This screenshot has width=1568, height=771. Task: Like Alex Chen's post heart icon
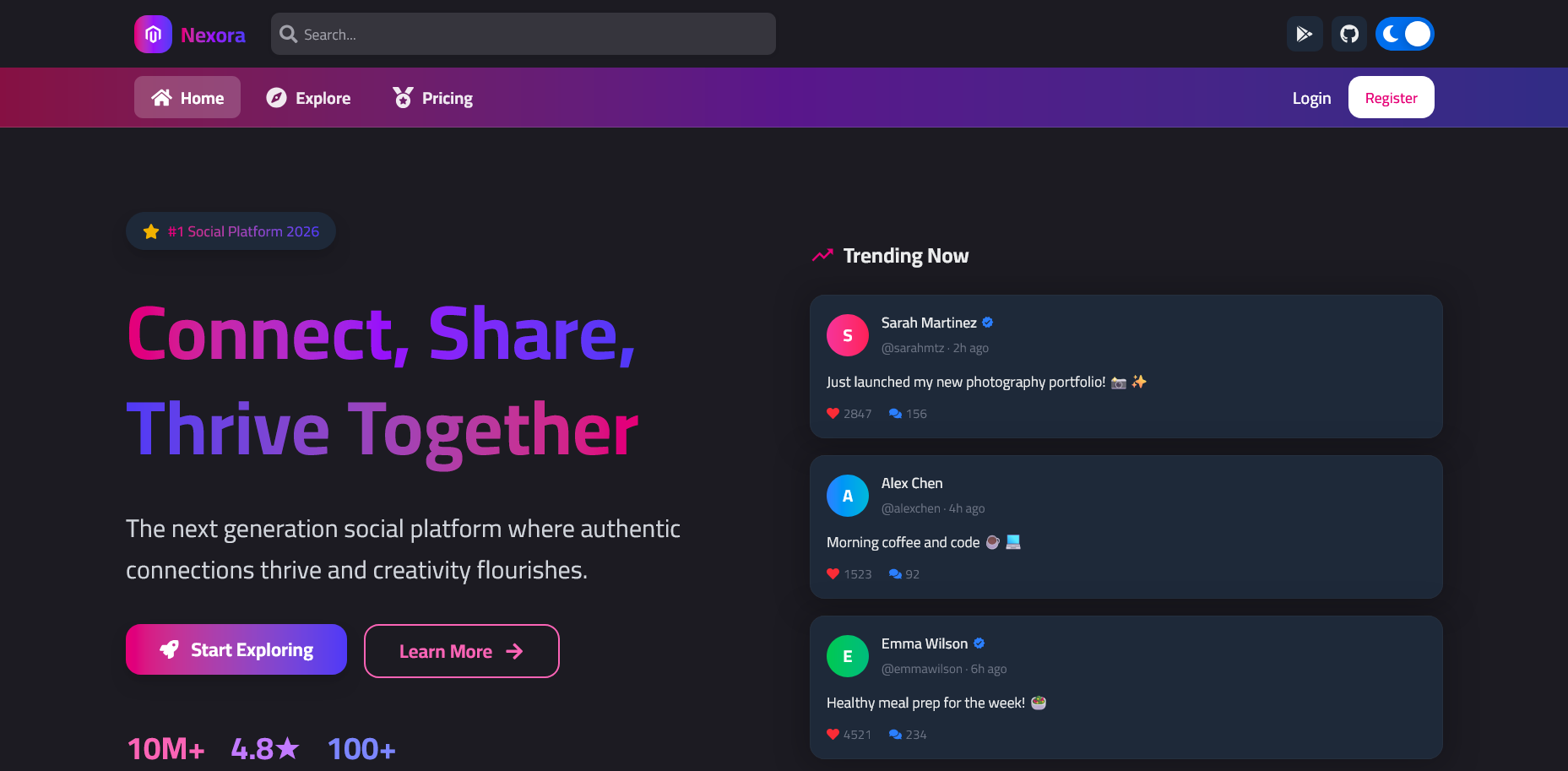(x=833, y=574)
